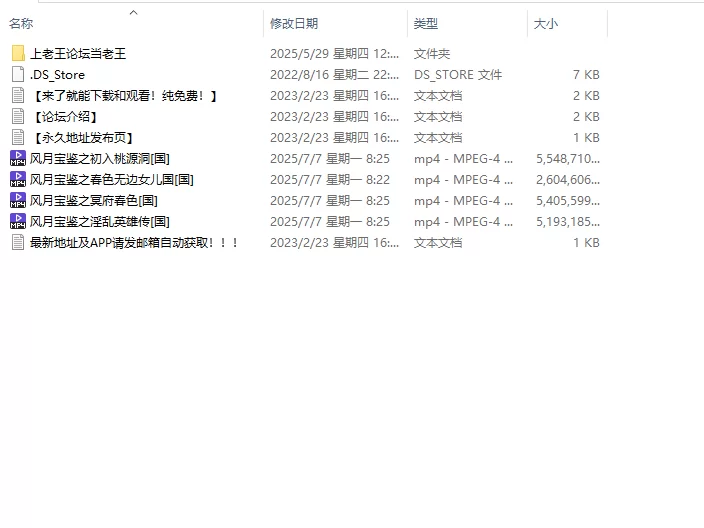The width and height of the screenshot is (704, 528).
Task: Select the file name 最新地址及APP请发邮箱自动获取！！！
Action: (x=134, y=243)
